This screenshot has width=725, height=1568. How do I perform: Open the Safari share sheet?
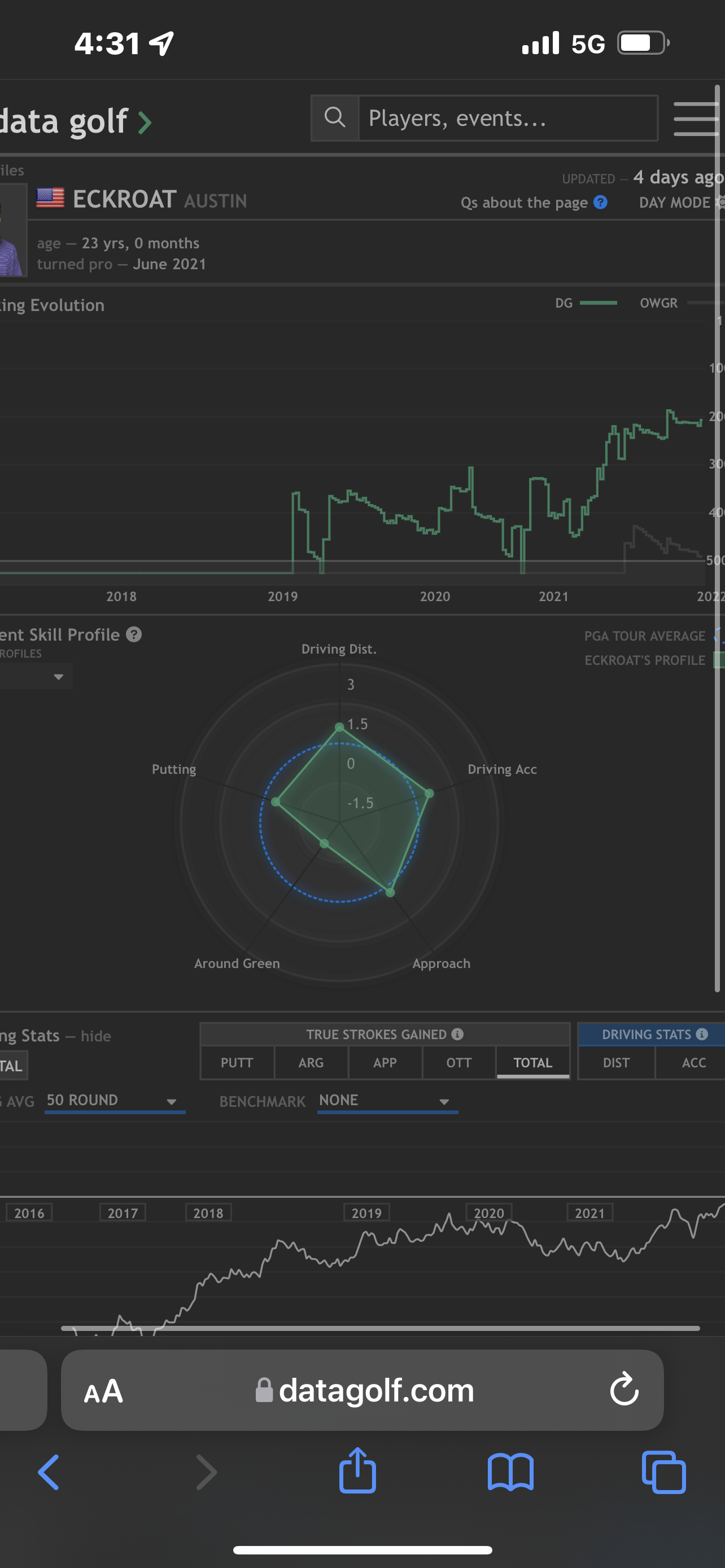click(x=357, y=1469)
